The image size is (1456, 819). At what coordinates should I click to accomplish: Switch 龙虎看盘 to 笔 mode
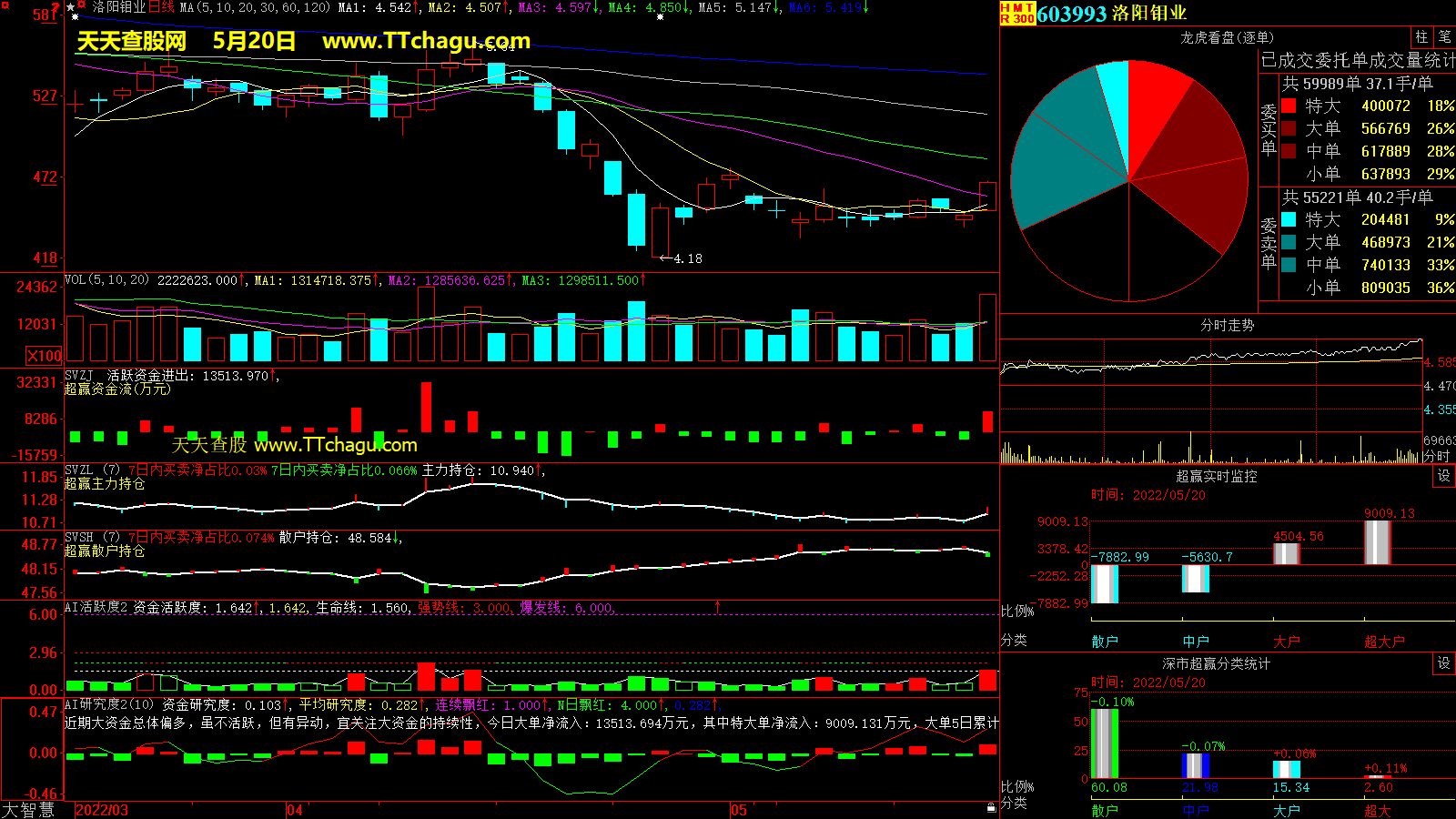coord(1444,37)
